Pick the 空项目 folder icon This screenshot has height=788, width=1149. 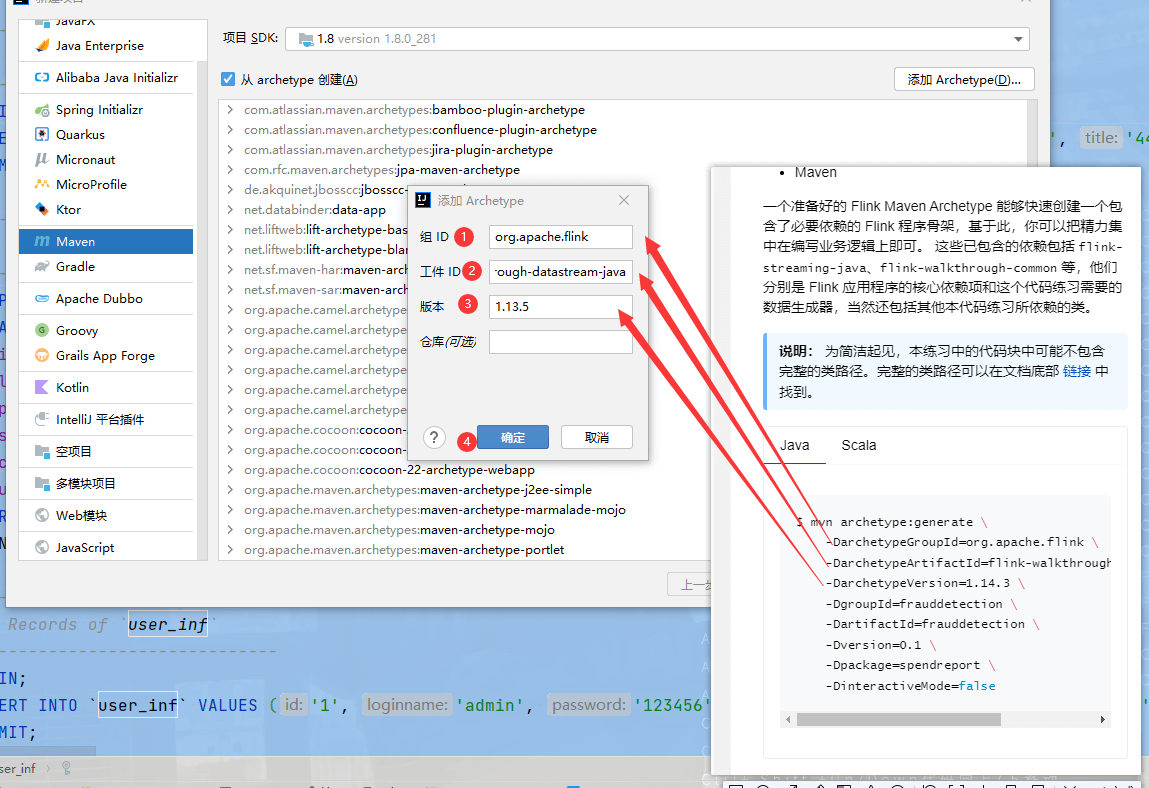[42, 452]
